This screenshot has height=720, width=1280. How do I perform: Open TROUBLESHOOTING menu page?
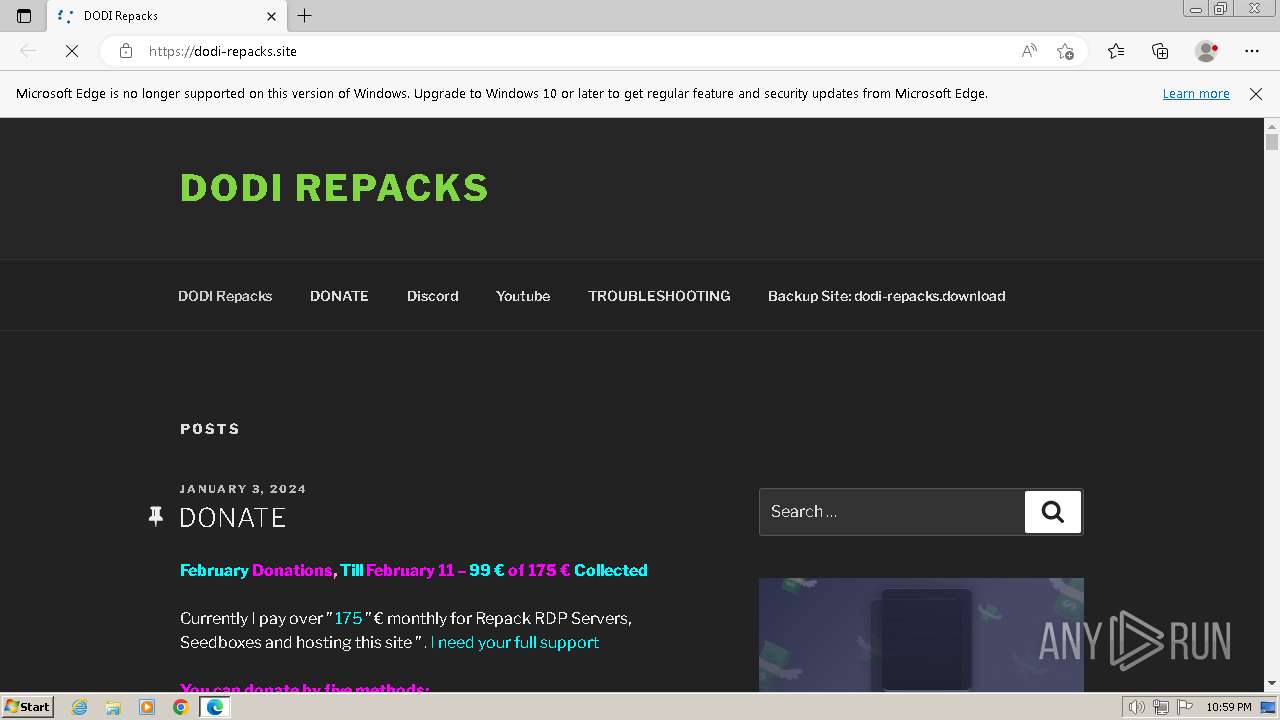tap(659, 296)
